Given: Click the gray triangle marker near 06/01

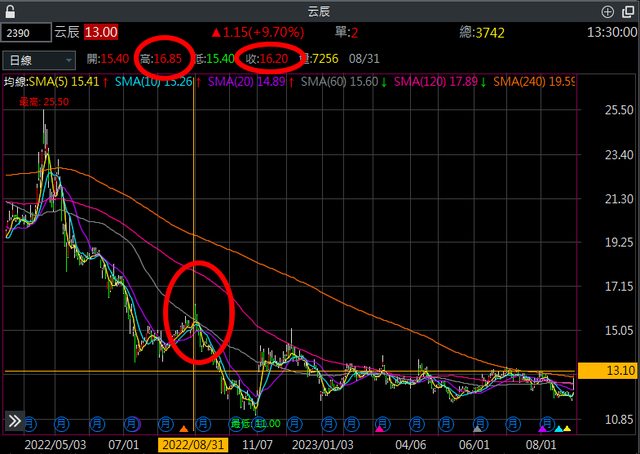Looking at the screenshot, I should 477,428.
